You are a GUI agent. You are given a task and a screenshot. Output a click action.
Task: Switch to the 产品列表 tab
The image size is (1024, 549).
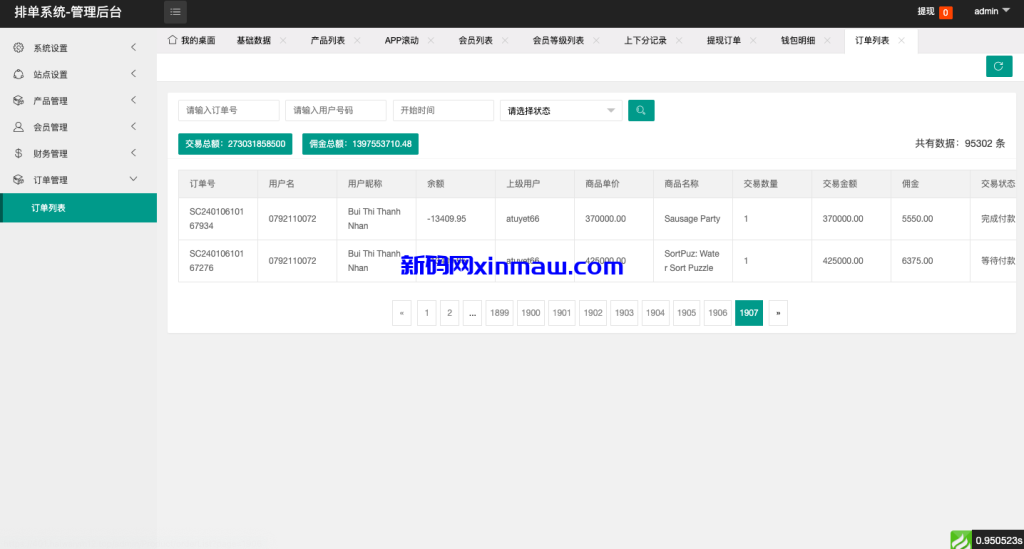pos(327,40)
